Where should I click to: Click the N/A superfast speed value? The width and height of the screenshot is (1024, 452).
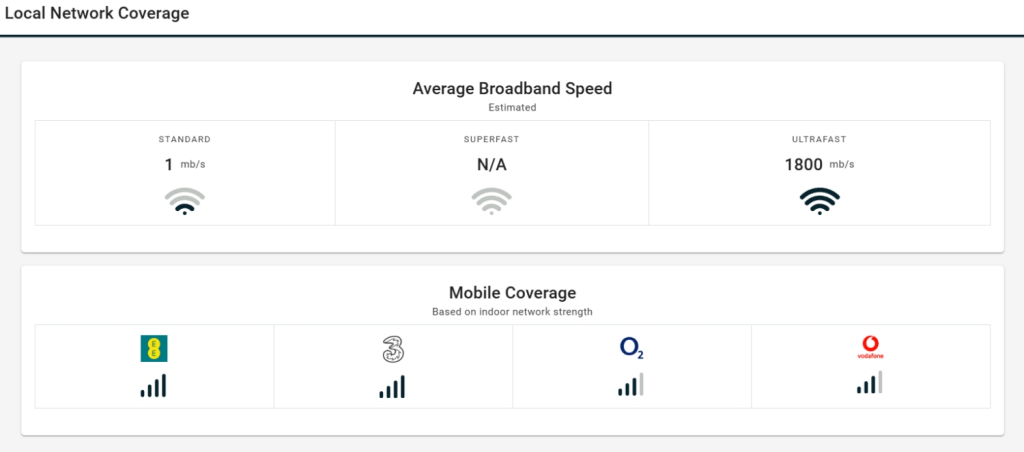(491, 165)
